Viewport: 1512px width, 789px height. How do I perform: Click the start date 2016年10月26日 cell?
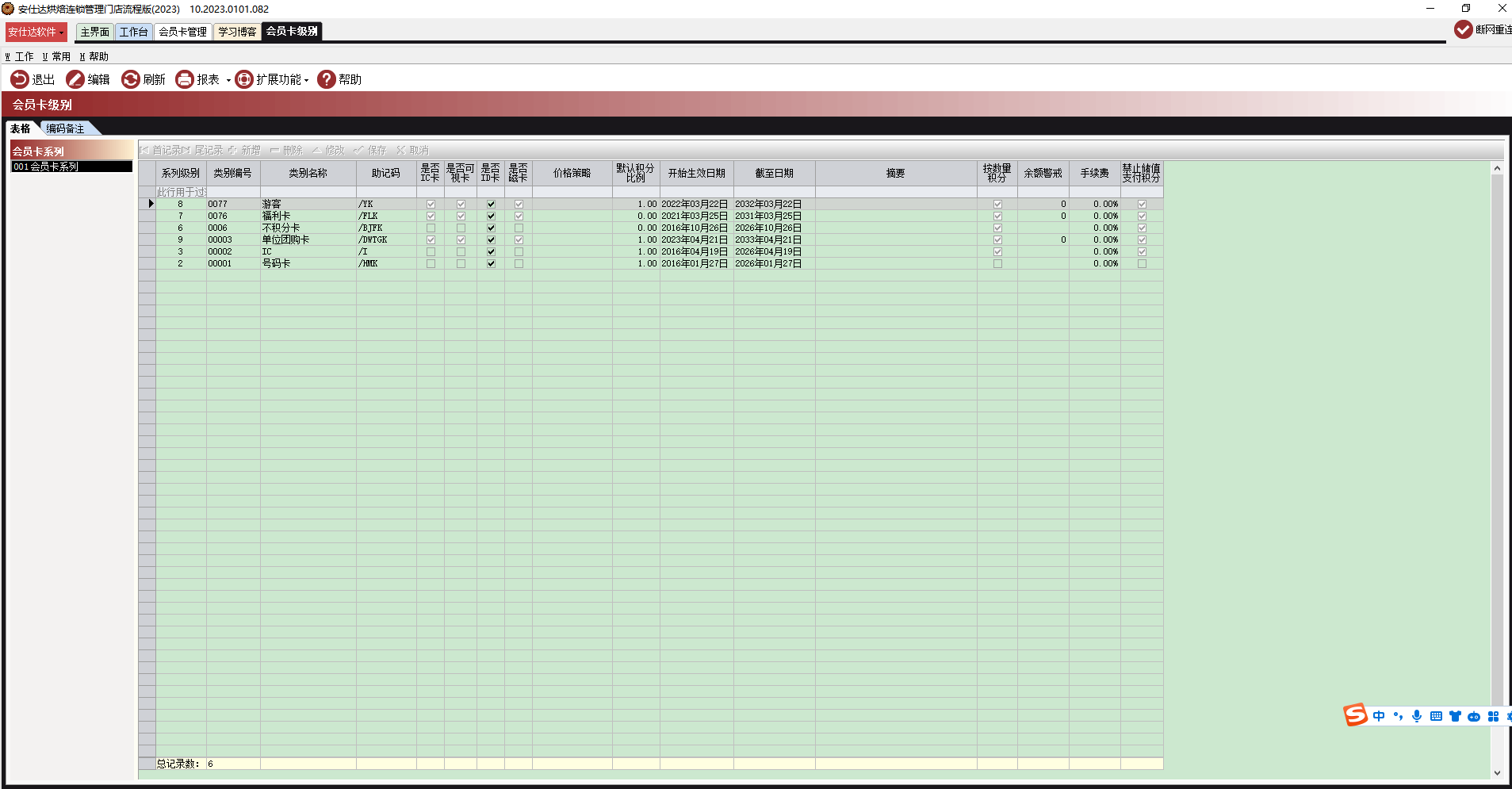[697, 228]
